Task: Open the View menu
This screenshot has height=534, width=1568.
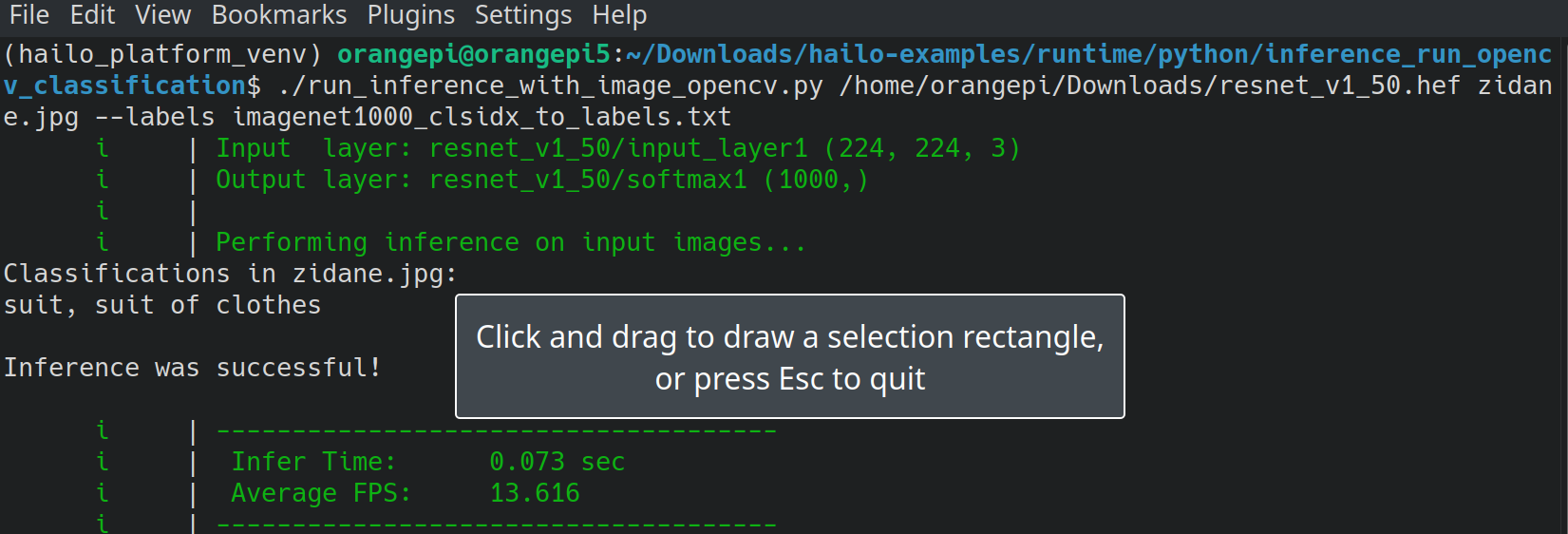Action: (162, 15)
